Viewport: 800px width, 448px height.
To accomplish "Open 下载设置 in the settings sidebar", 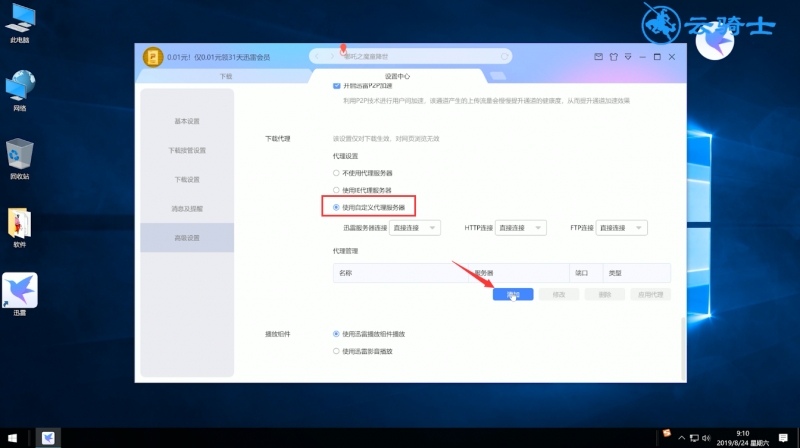I will point(187,179).
